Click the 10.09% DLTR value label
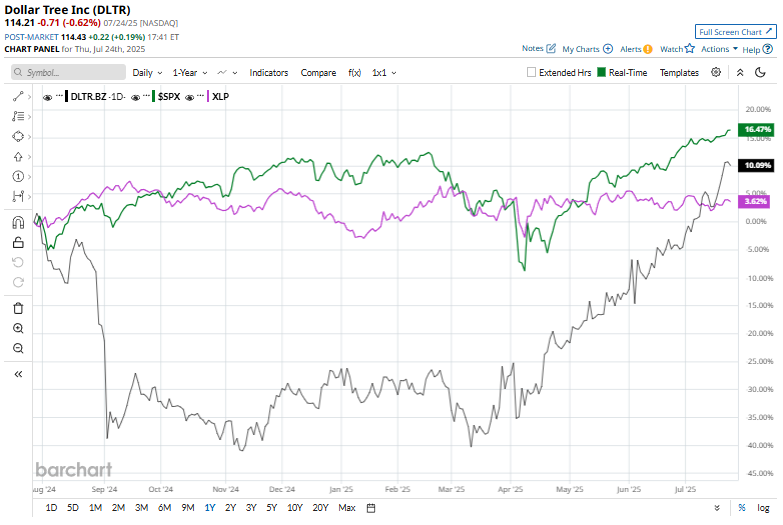 pos(757,165)
